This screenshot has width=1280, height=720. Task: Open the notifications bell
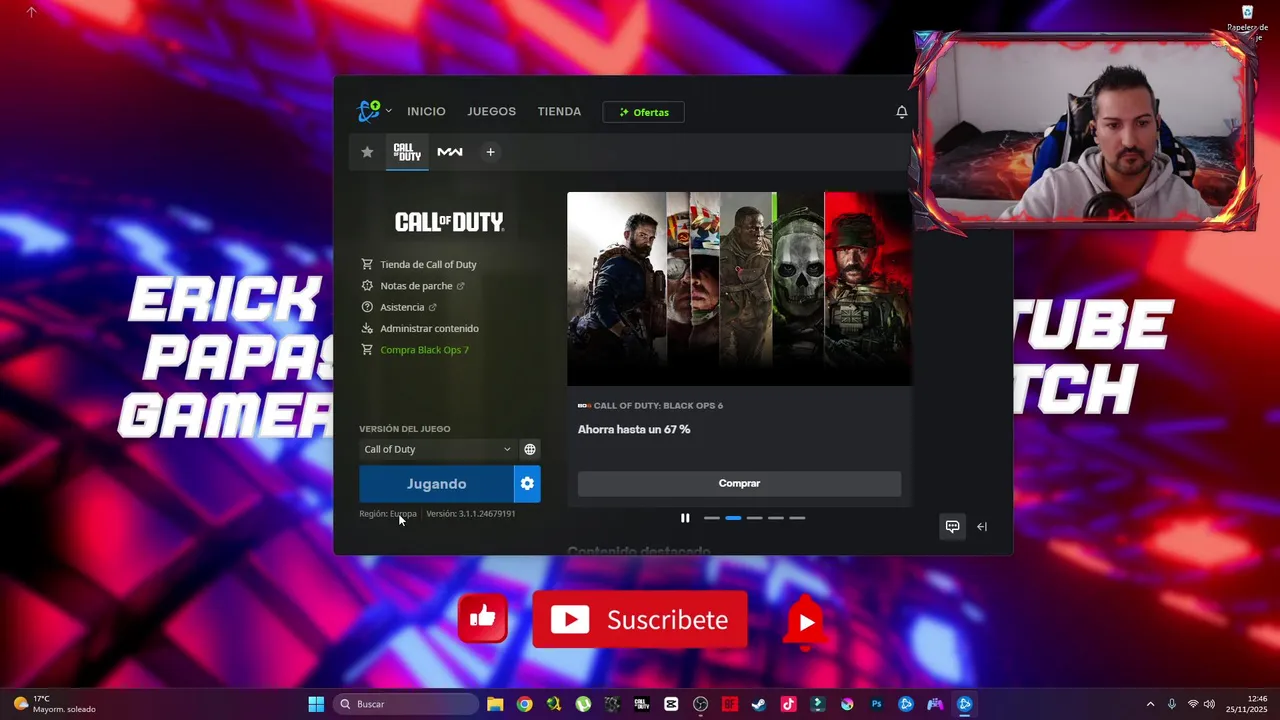(901, 112)
